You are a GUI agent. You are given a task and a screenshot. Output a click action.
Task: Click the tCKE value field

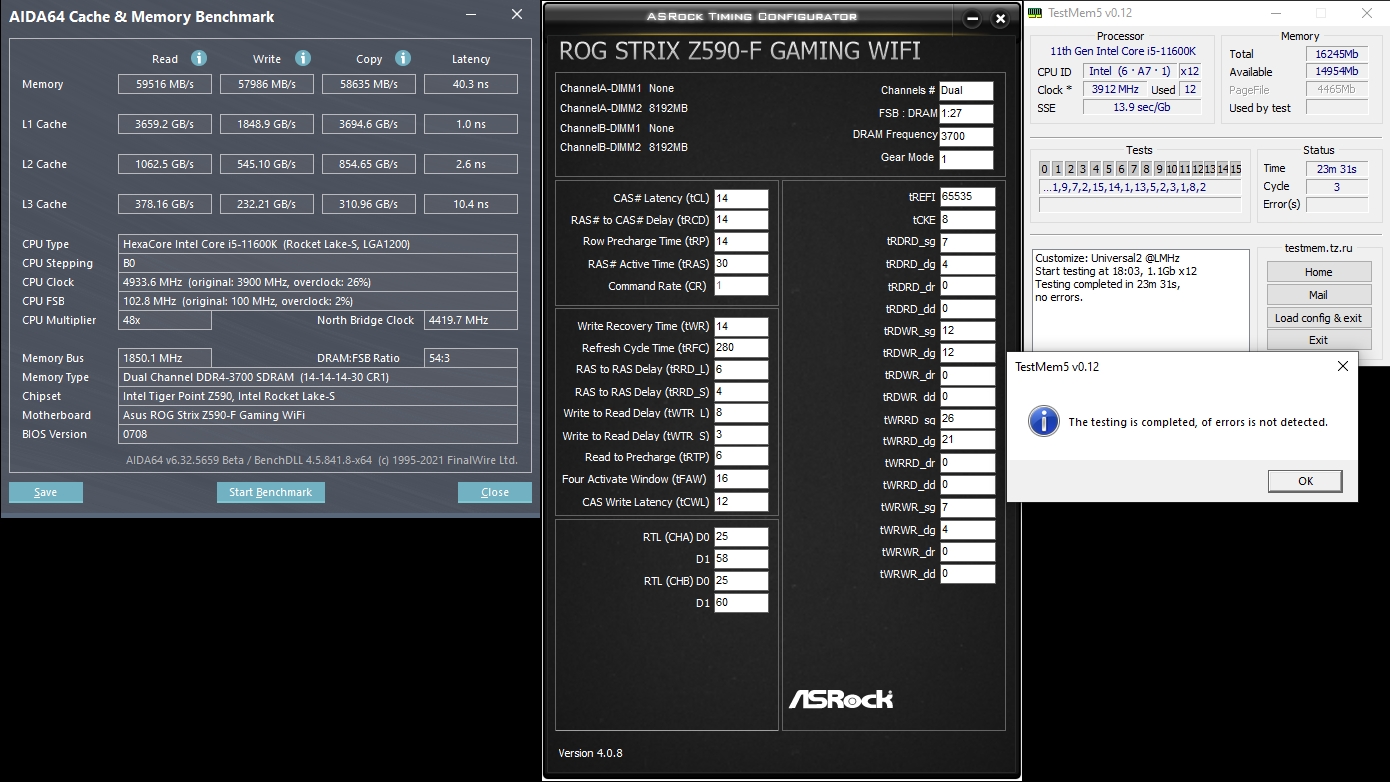[x=967, y=220]
